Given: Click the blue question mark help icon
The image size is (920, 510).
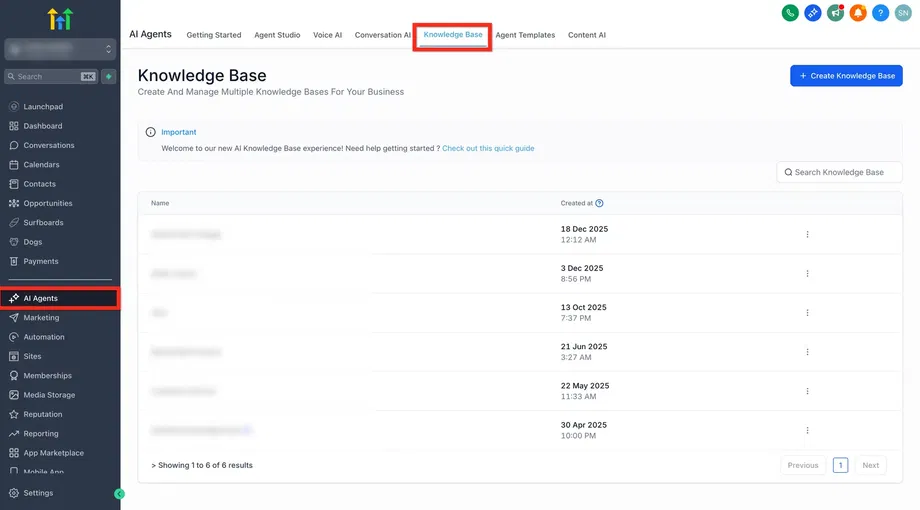Looking at the screenshot, I should [x=880, y=13].
